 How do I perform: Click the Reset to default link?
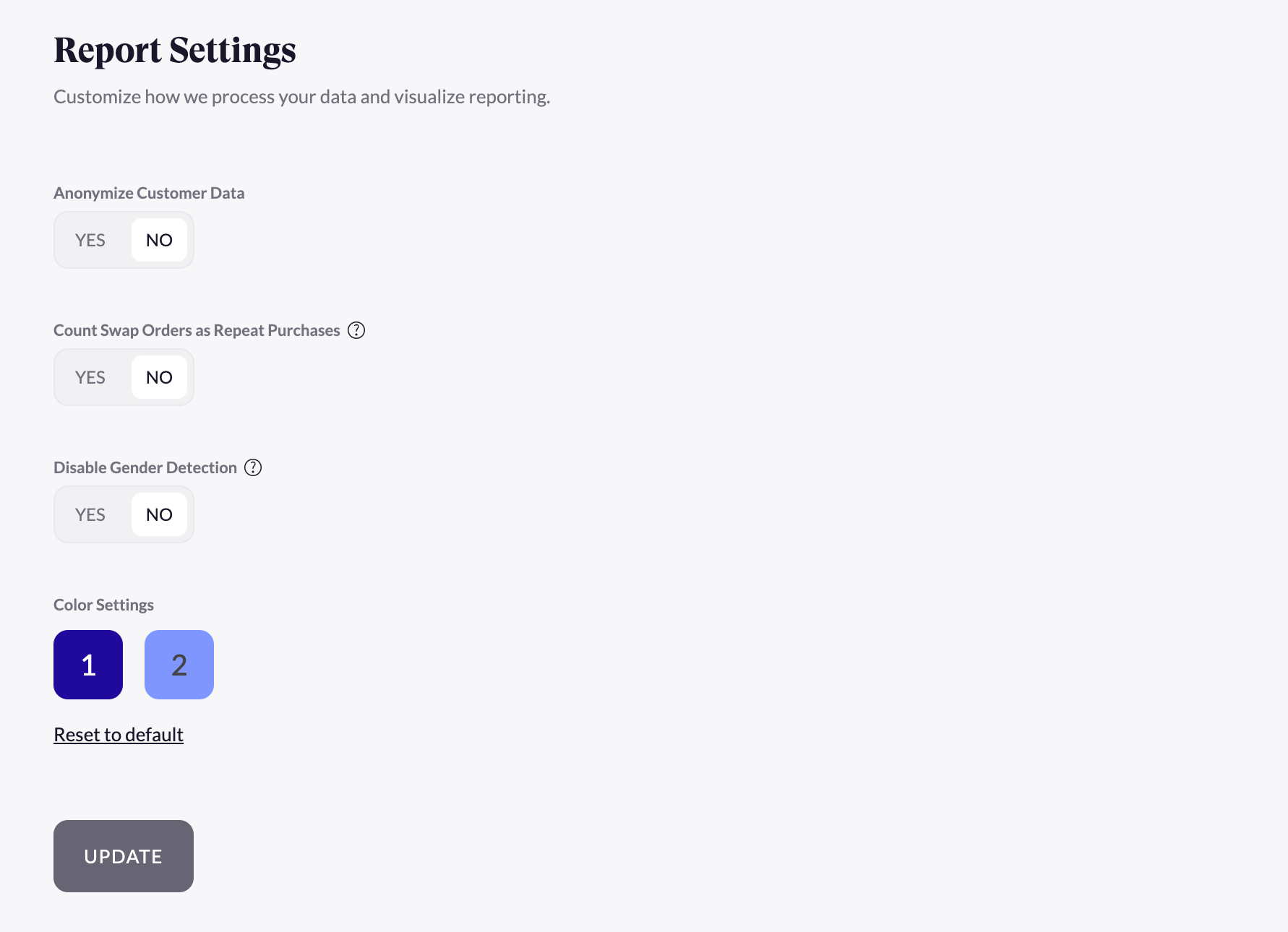tap(118, 734)
